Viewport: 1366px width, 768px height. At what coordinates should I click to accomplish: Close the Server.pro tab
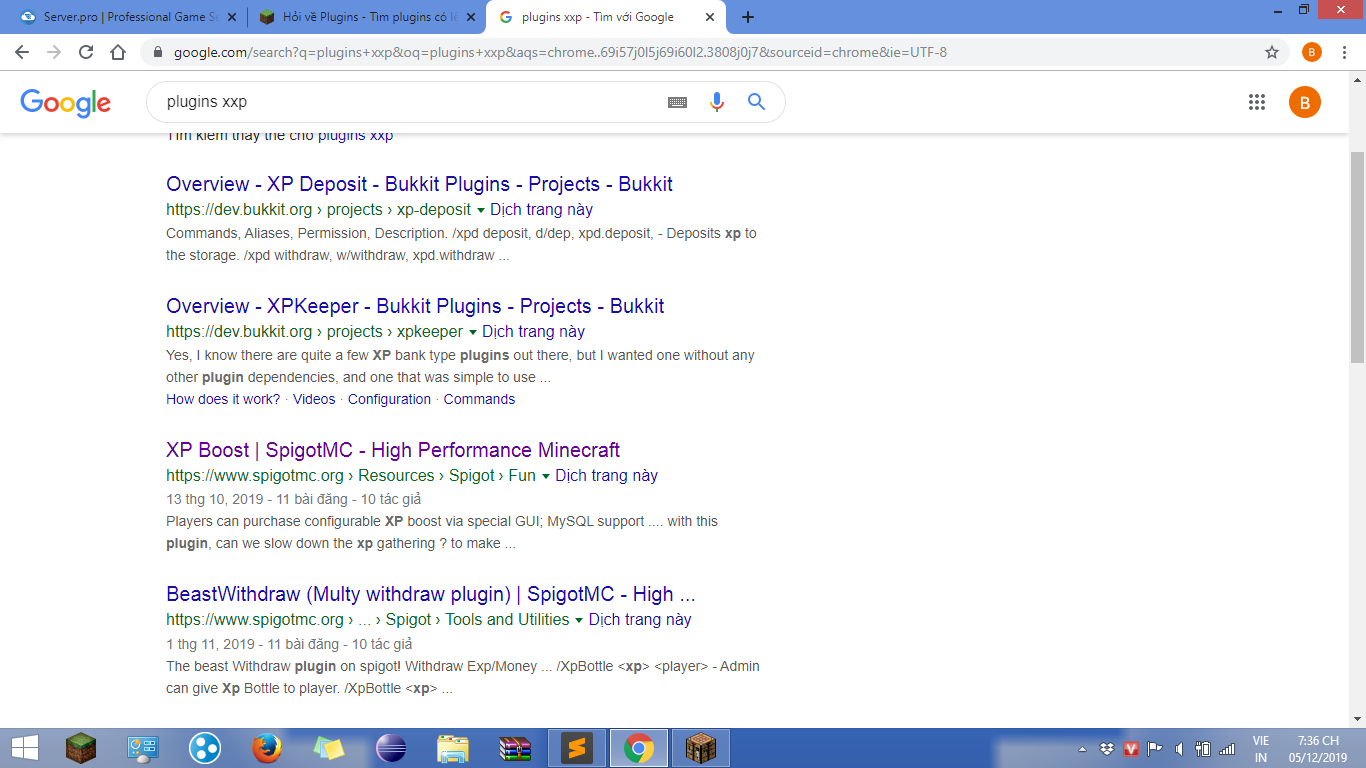(x=233, y=17)
